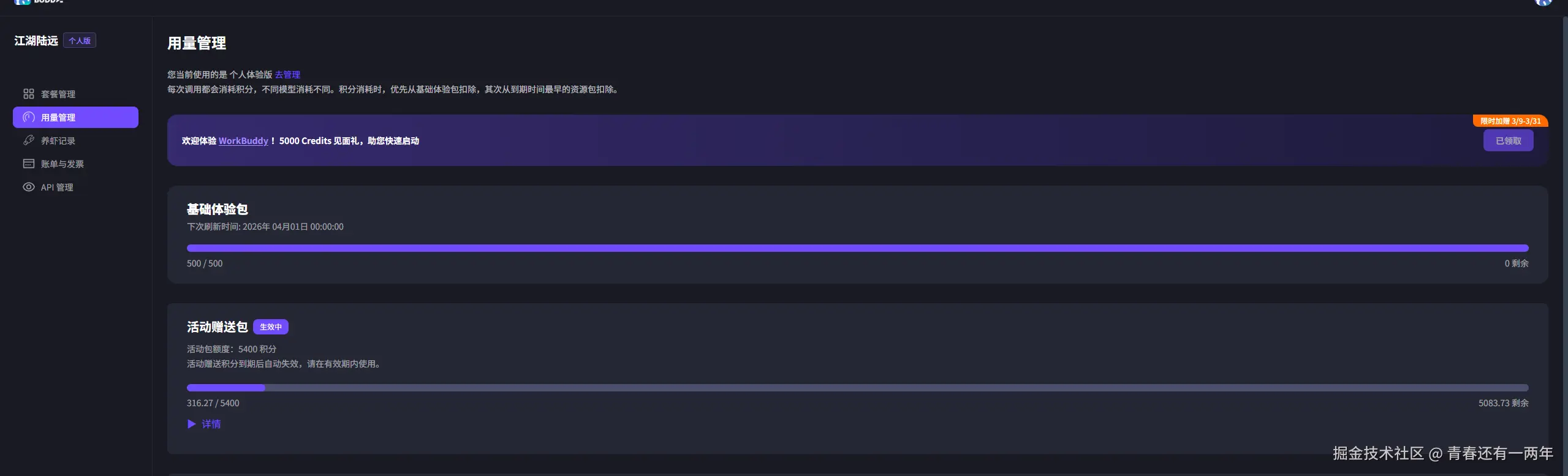Screen dimensions: 1568x476
Task: Click the 生效中 status badge
Action: tap(270, 327)
